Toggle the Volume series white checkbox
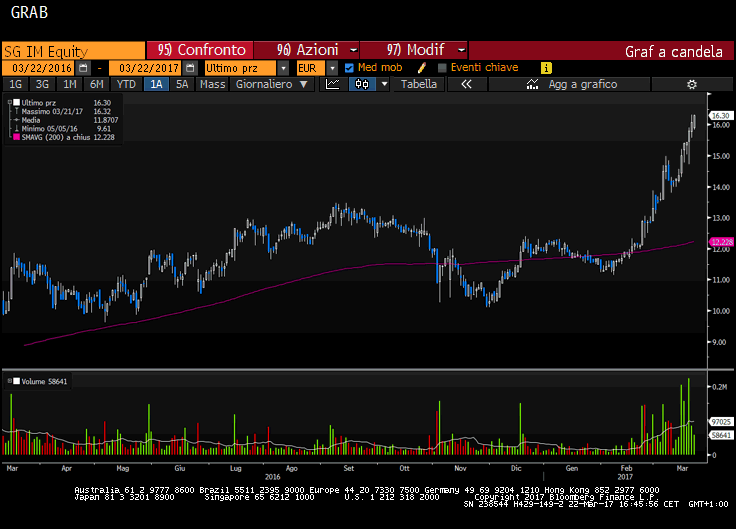The width and height of the screenshot is (736, 529). (x=15, y=381)
